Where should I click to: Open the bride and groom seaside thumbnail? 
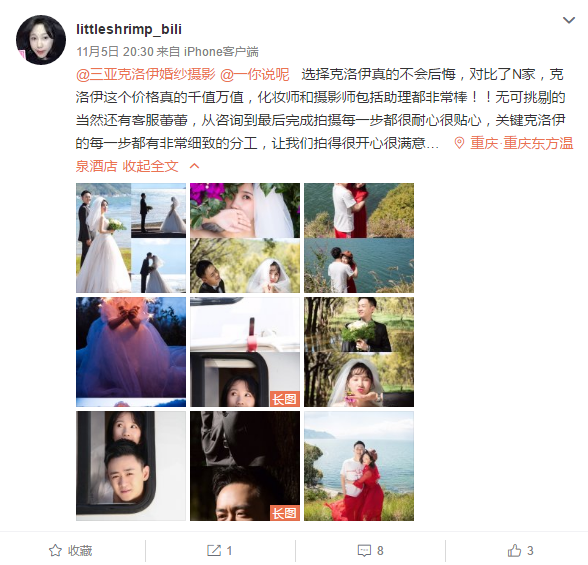[x=131, y=238]
